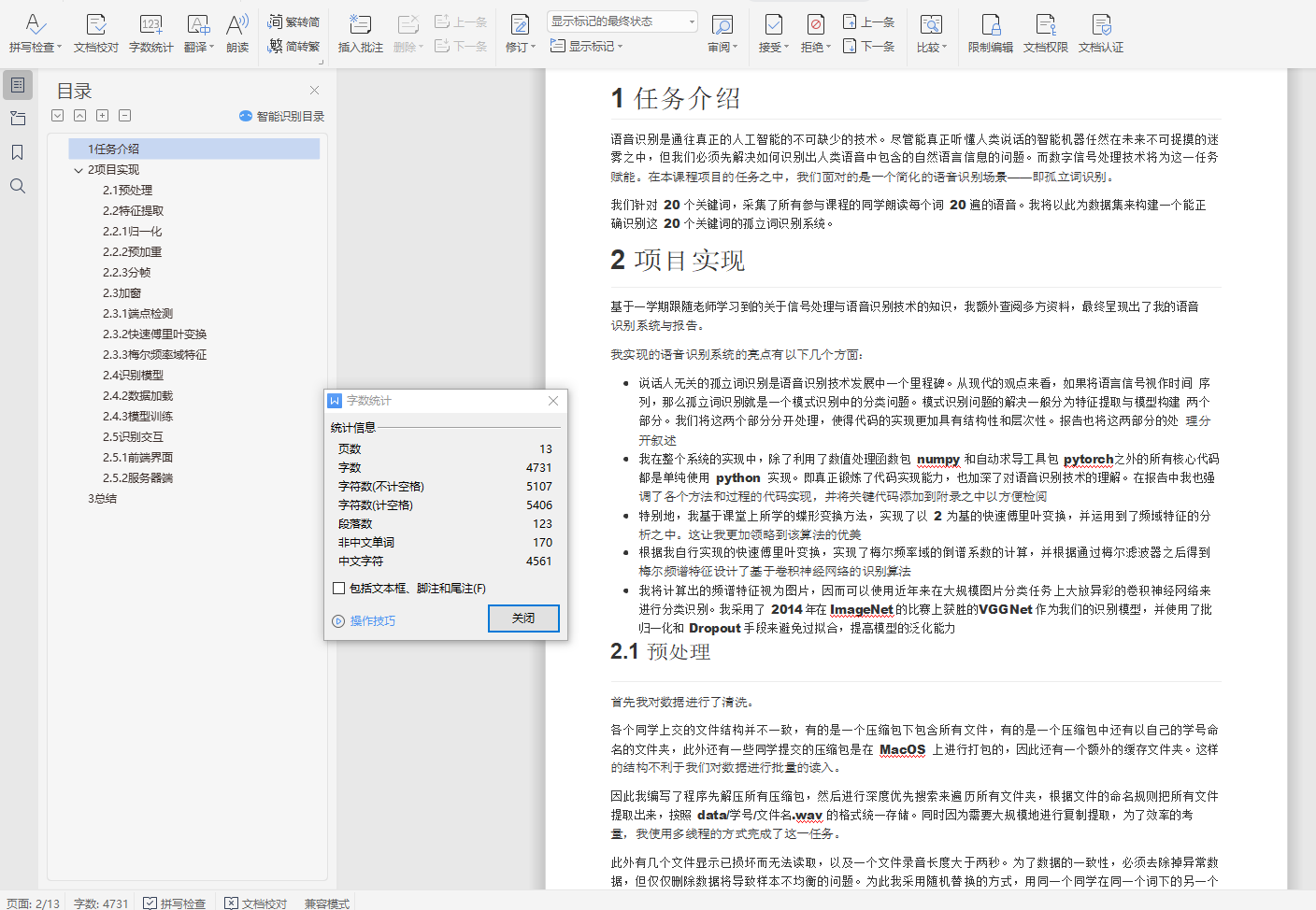The image size is (1316, 910).
Task: Jump to 2.5.1前端界面 in the outline
Action: (137, 458)
